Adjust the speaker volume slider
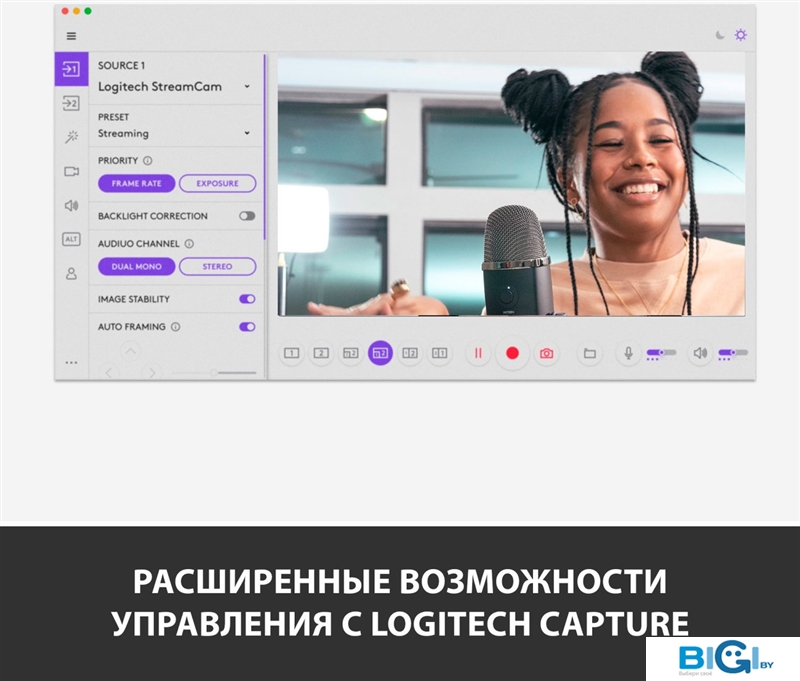Viewport: 800px width, 681px height. coord(732,352)
